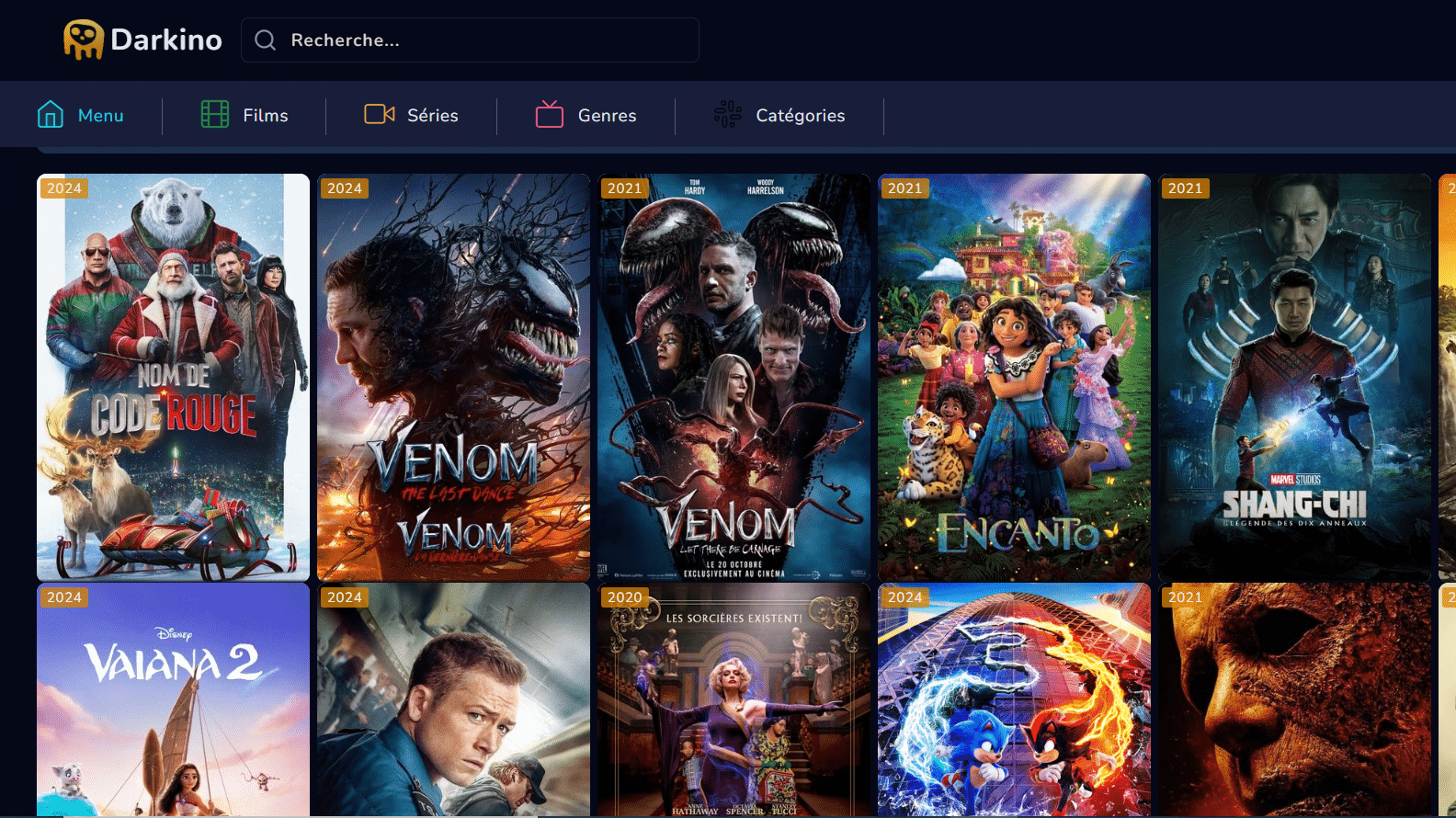The width and height of the screenshot is (1456, 818).
Task: Open the poster with man in blue jacket
Action: tap(453, 699)
